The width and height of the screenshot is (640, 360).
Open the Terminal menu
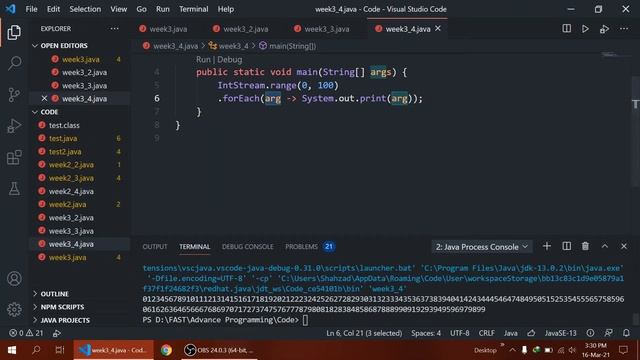pos(193,9)
